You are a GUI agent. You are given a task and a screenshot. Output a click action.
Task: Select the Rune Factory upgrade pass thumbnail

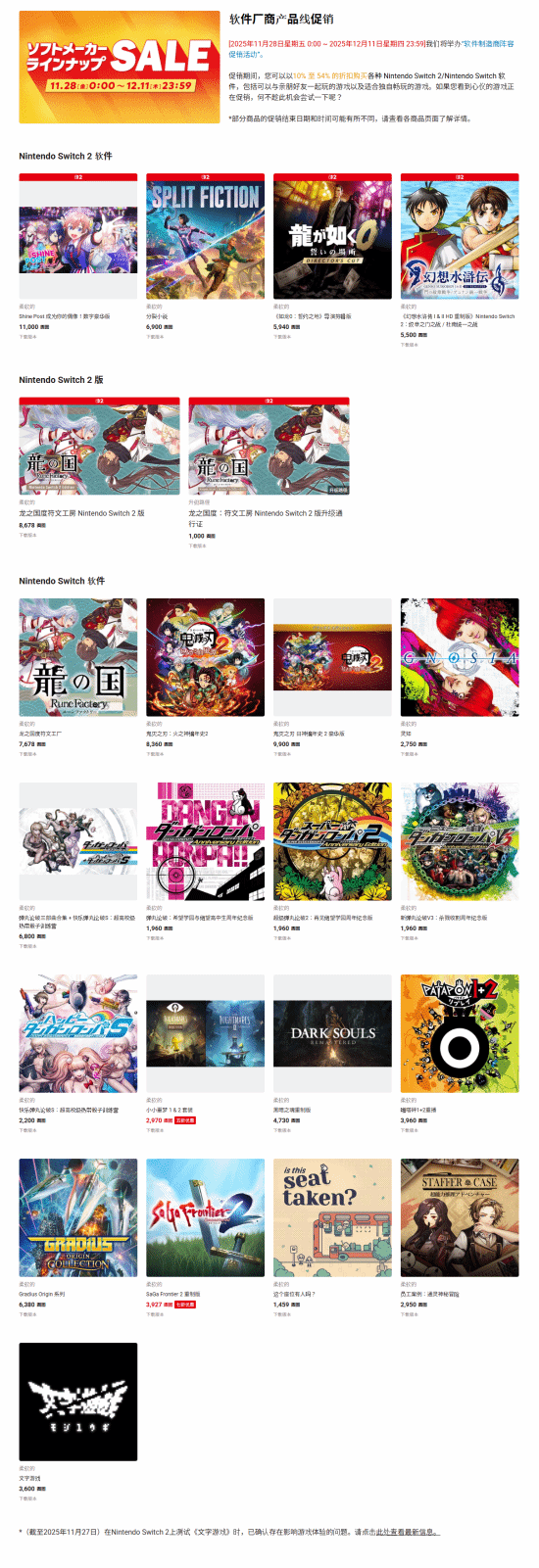(x=269, y=447)
